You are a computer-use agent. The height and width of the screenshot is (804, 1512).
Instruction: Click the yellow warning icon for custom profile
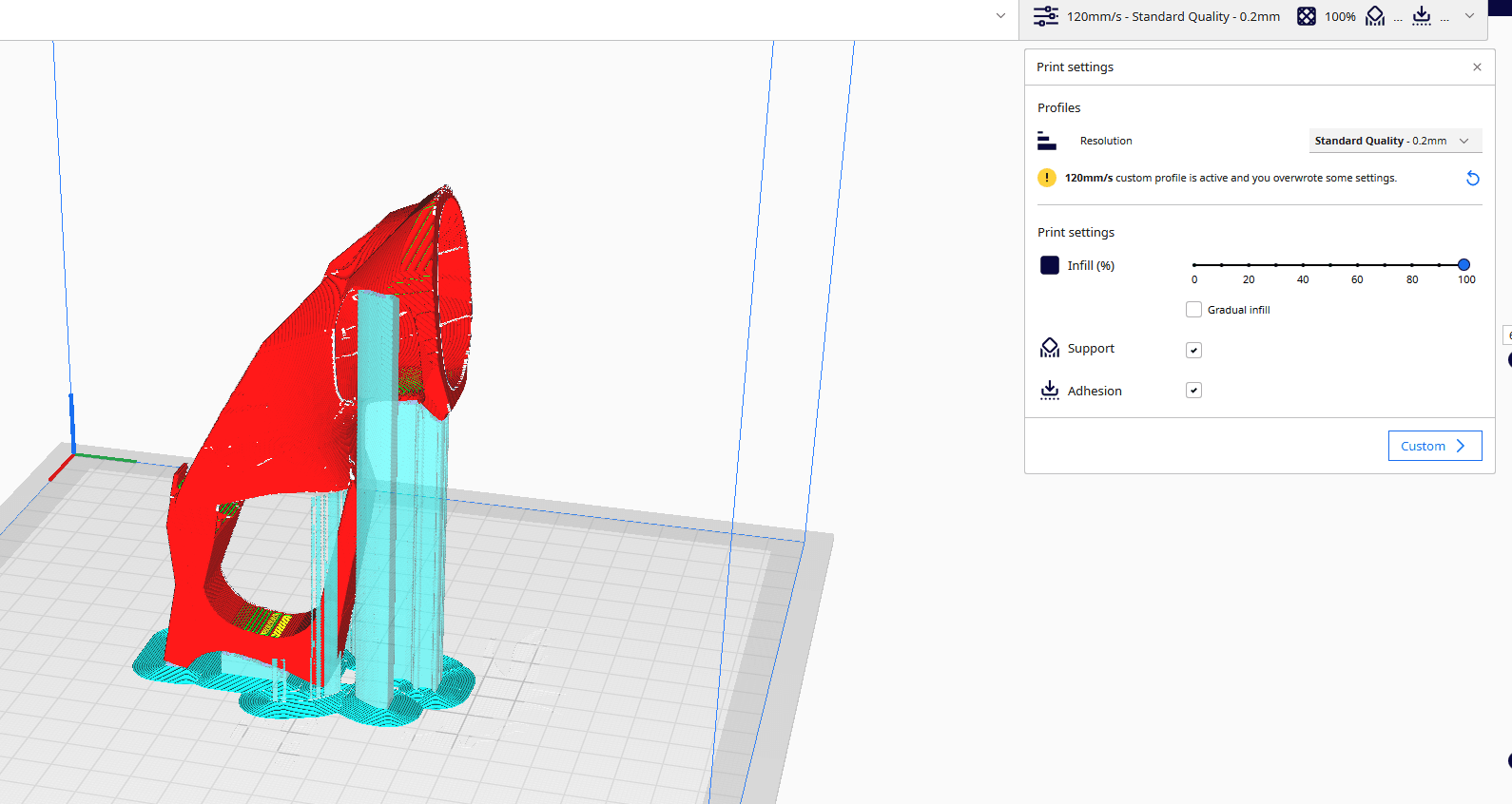[x=1047, y=178]
